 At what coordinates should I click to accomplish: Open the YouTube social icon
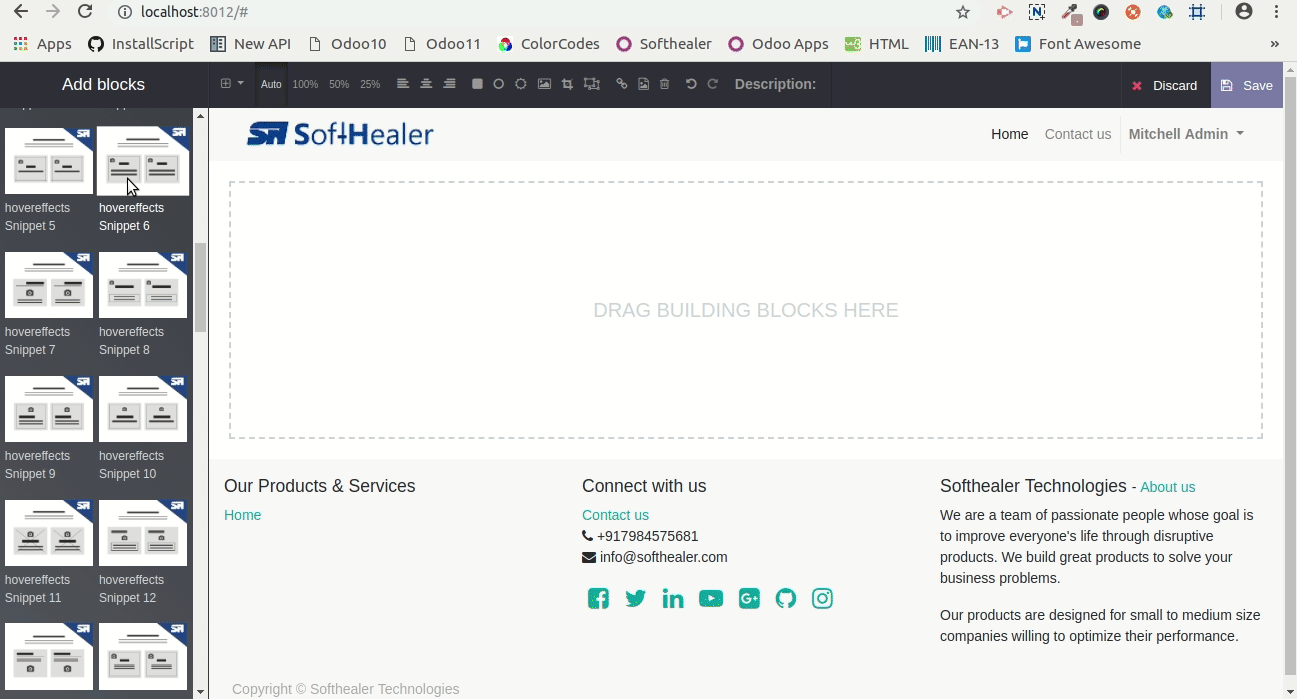click(711, 599)
